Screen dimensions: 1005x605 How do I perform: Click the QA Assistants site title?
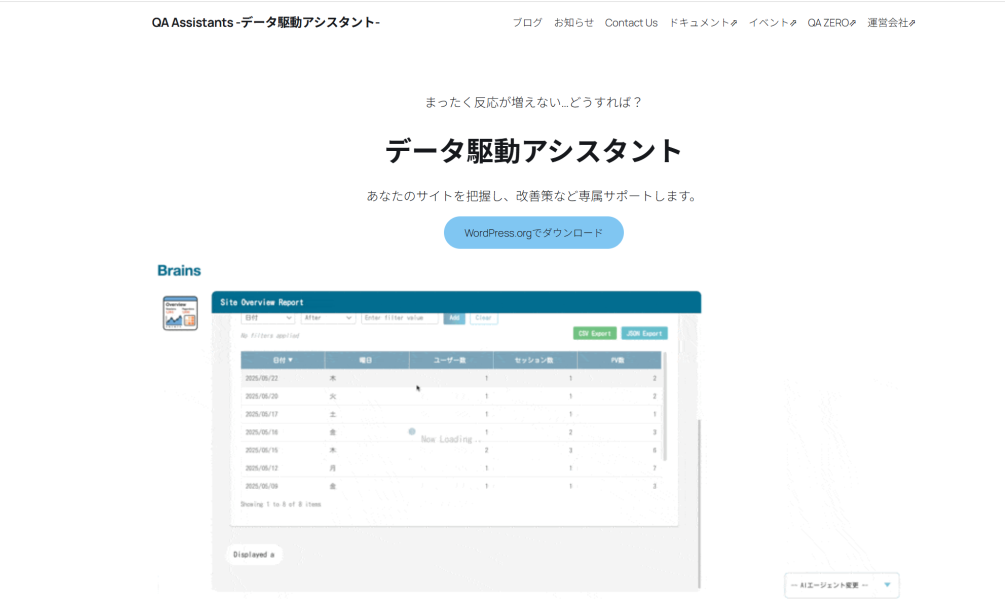tap(265, 22)
